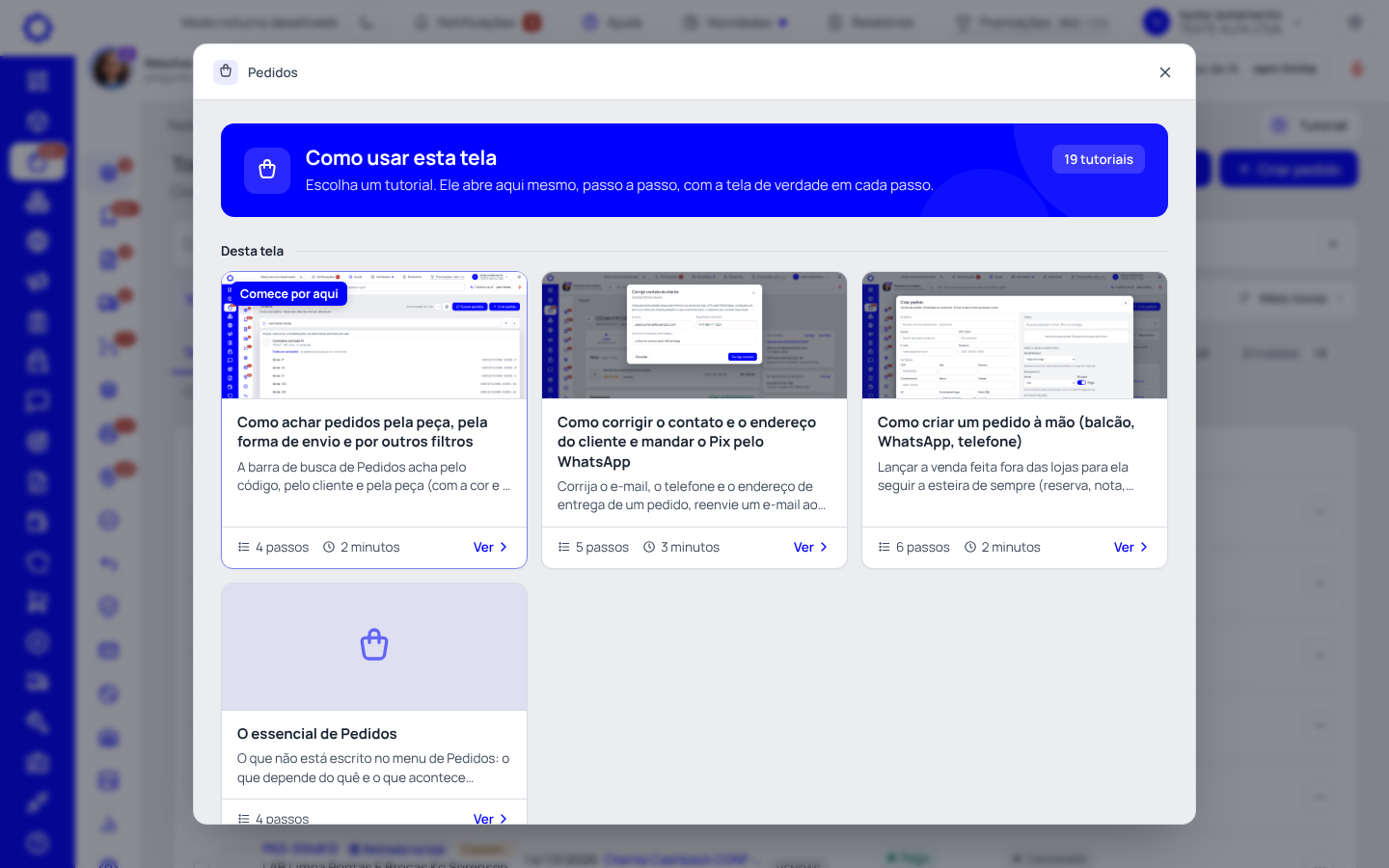The image size is (1389, 868).
Task: Click the "19 tutoriais" badge
Action: pyautogui.click(x=1099, y=159)
